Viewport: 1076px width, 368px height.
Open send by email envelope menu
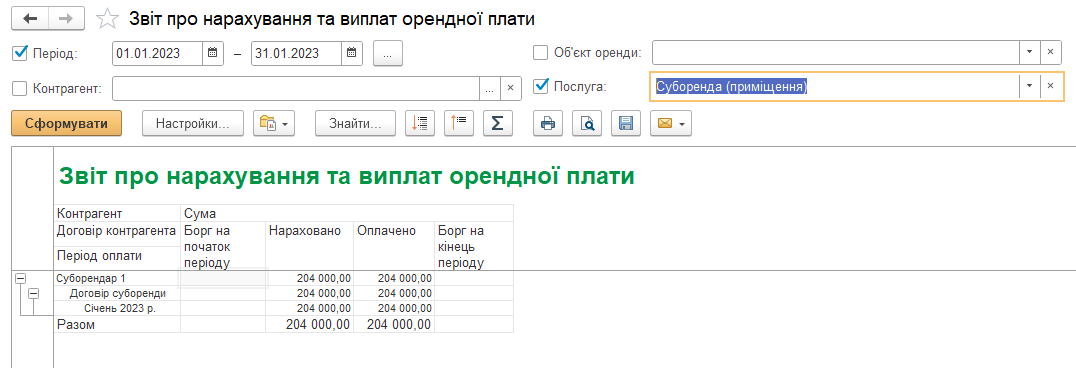670,124
